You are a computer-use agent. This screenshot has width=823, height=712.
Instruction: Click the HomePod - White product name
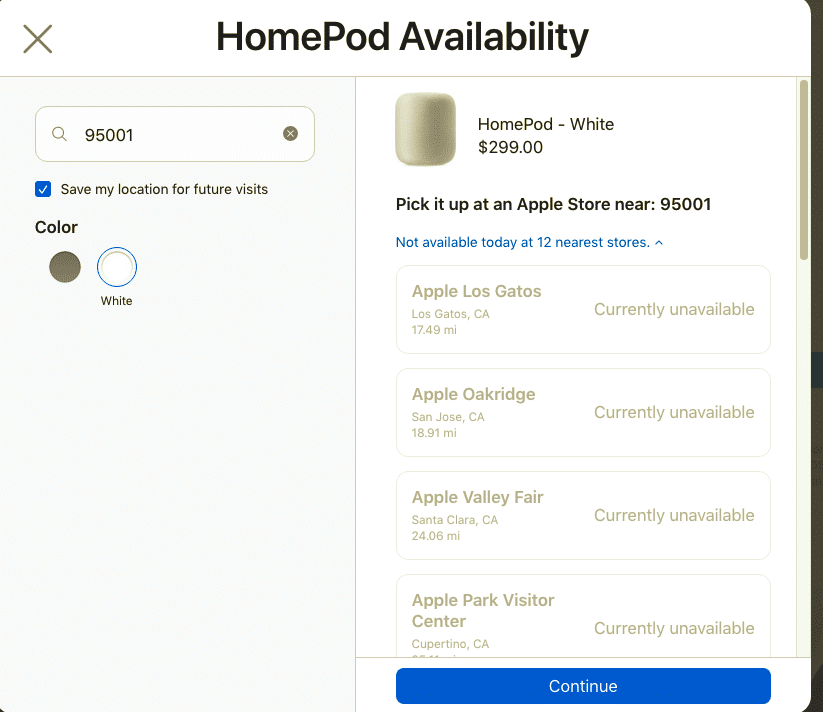pyautogui.click(x=546, y=124)
